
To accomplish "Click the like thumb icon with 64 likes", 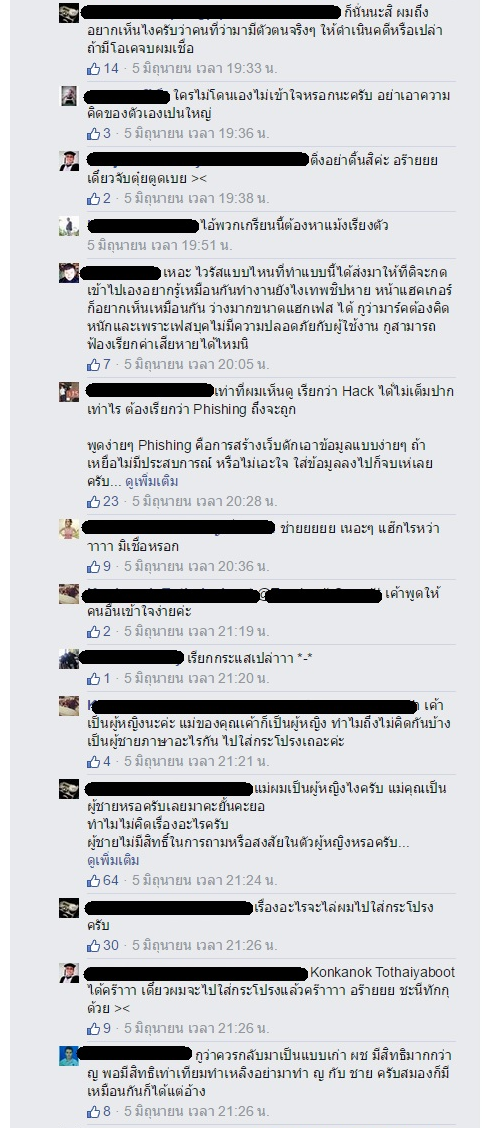I will point(93,881).
